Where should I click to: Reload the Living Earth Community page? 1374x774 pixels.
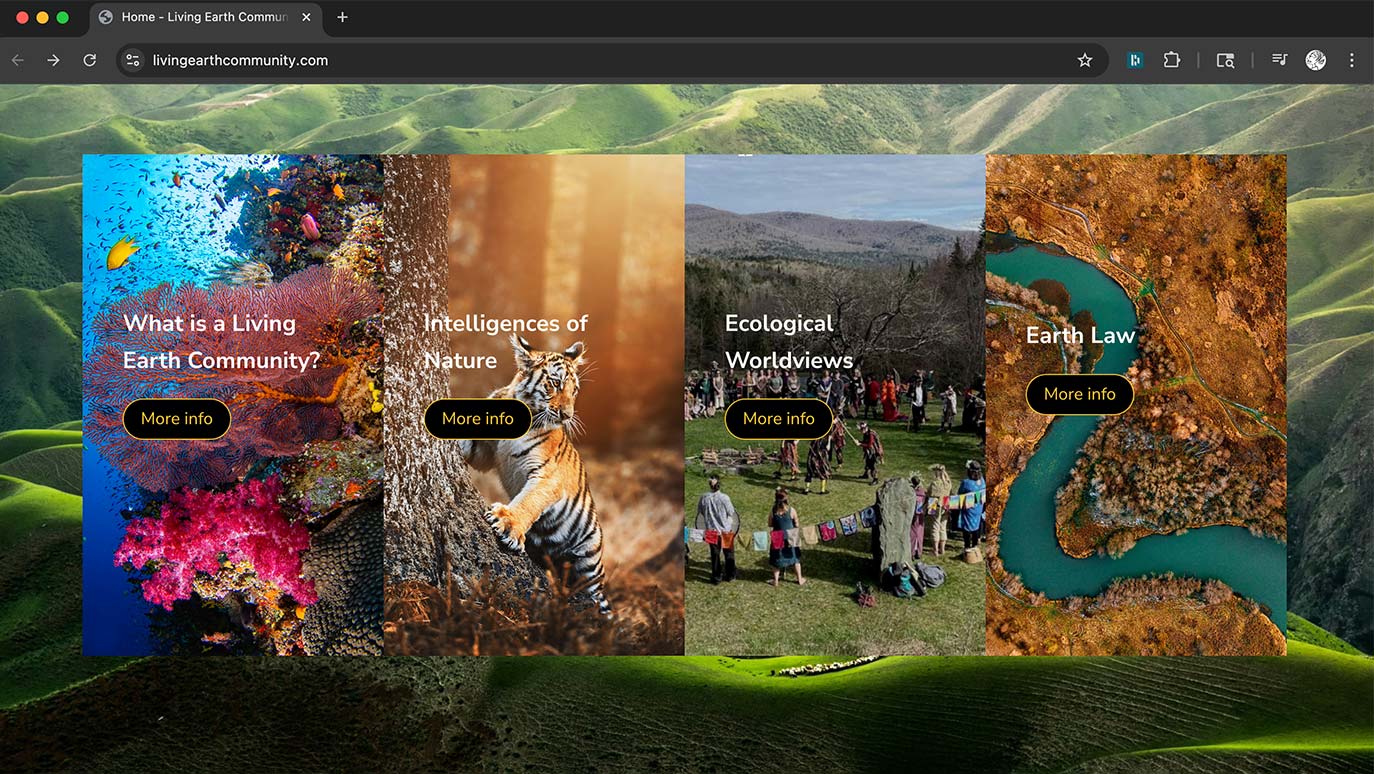click(x=89, y=60)
